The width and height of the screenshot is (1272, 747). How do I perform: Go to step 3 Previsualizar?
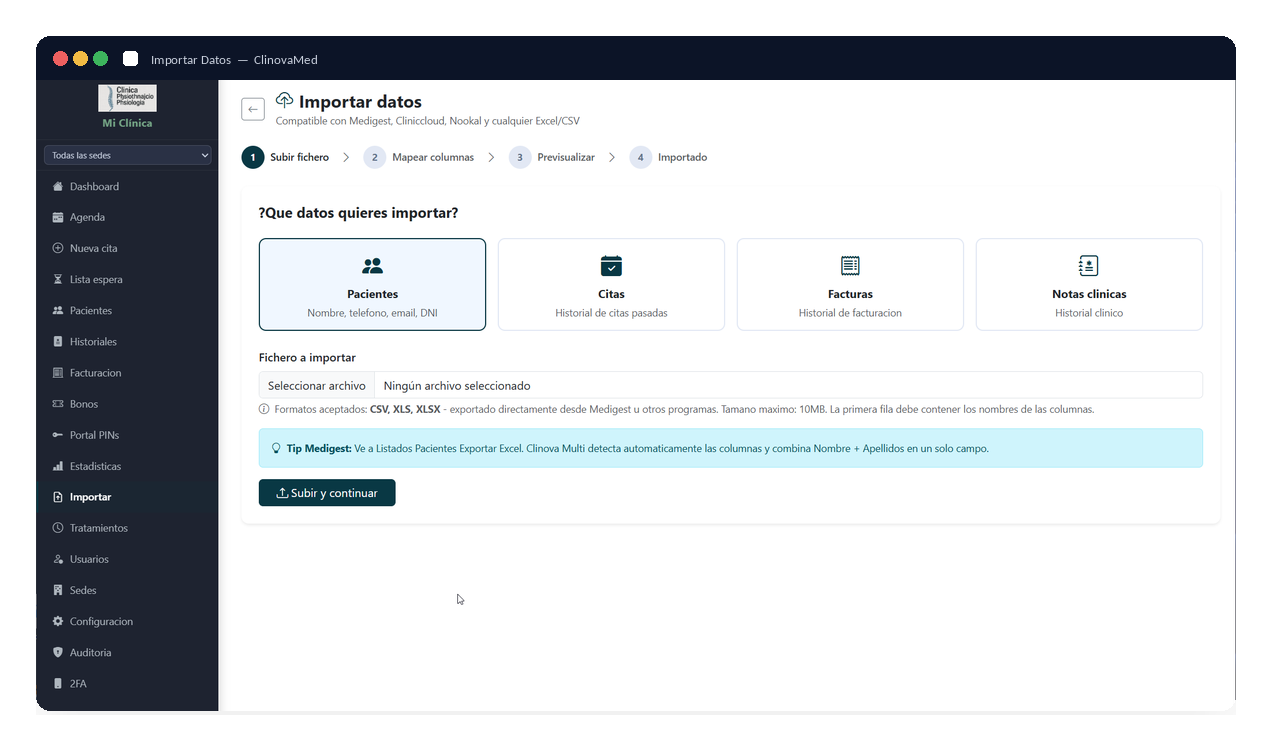tap(552, 157)
